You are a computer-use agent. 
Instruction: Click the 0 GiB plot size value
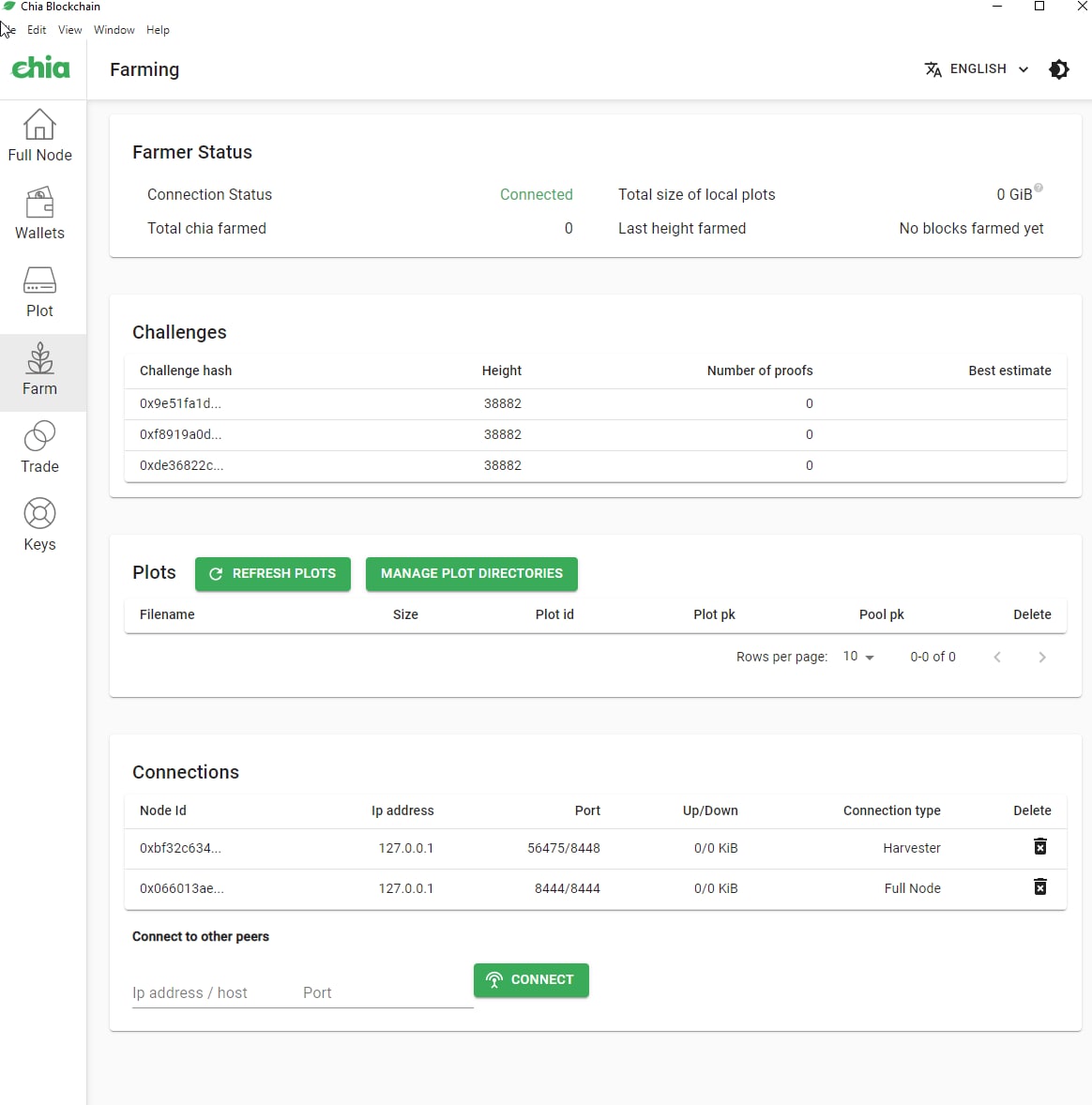click(x=1014, y=194)
